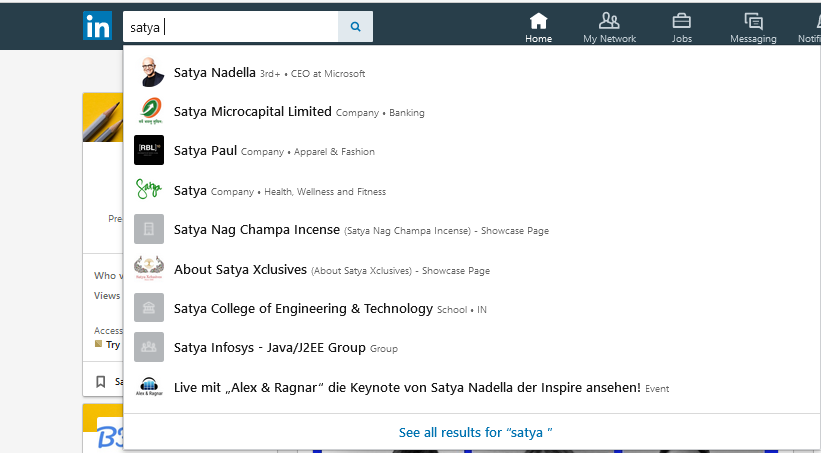Open the My Network nav item
The image size is (821, 453).
tap(609, 28)
